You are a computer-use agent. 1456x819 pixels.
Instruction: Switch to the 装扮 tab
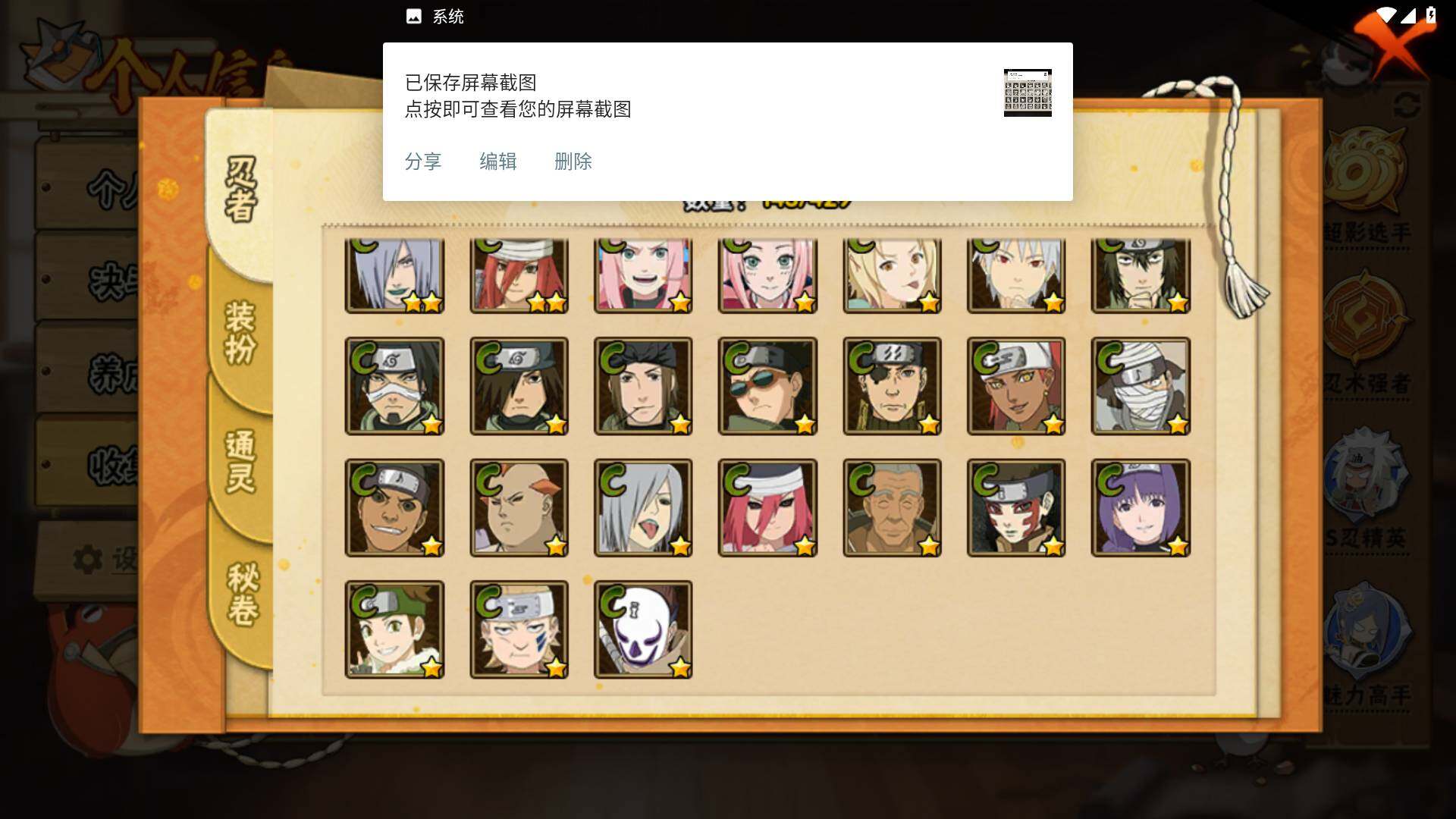coord(241,332)
